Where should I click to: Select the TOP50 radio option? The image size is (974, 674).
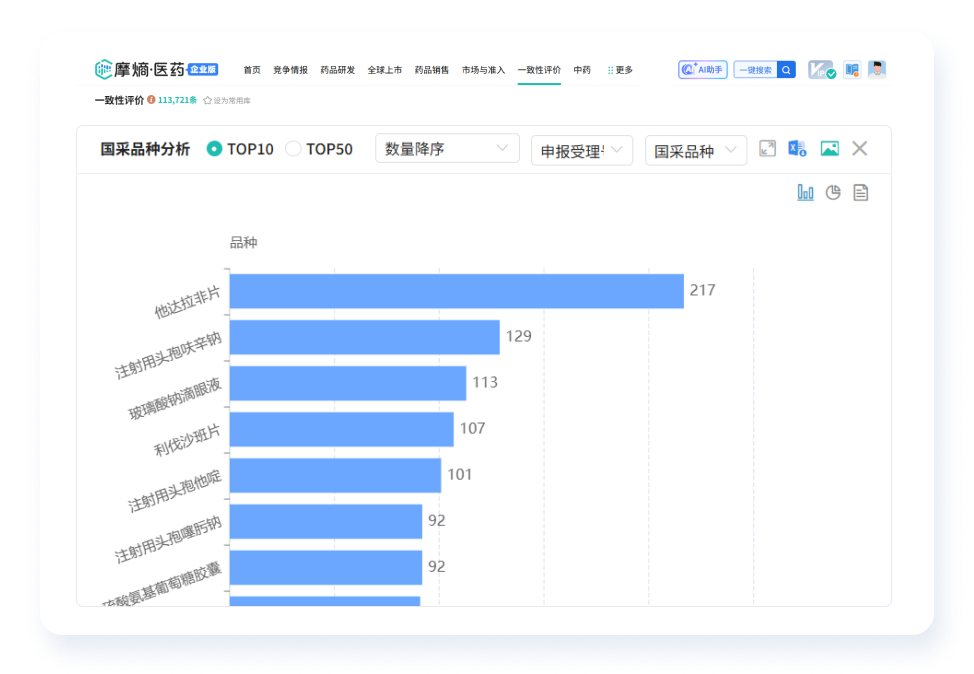pyautogui.click(x=293, y=149)
